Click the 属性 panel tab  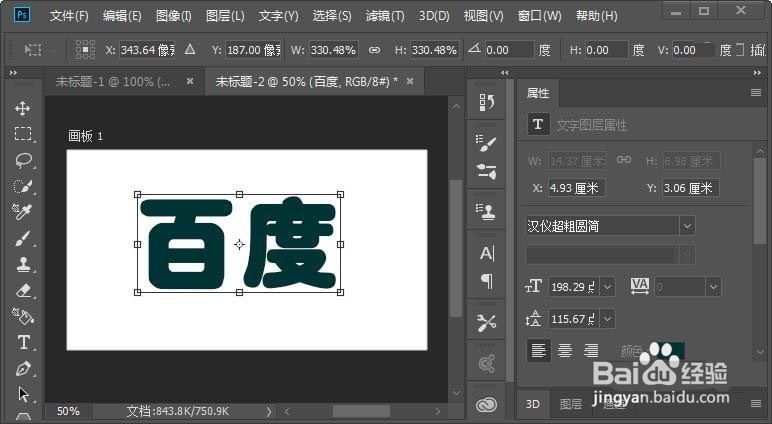coord(538,93)
